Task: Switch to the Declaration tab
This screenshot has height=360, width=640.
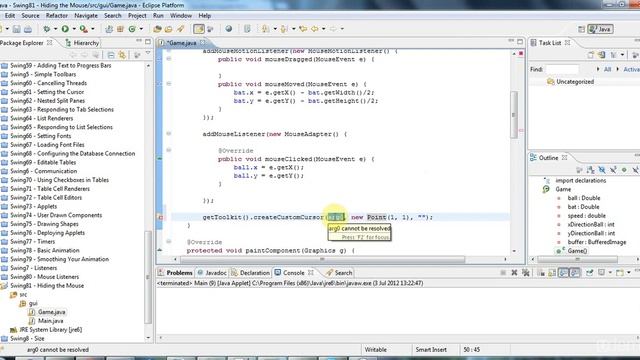Action: pos(250,273)
